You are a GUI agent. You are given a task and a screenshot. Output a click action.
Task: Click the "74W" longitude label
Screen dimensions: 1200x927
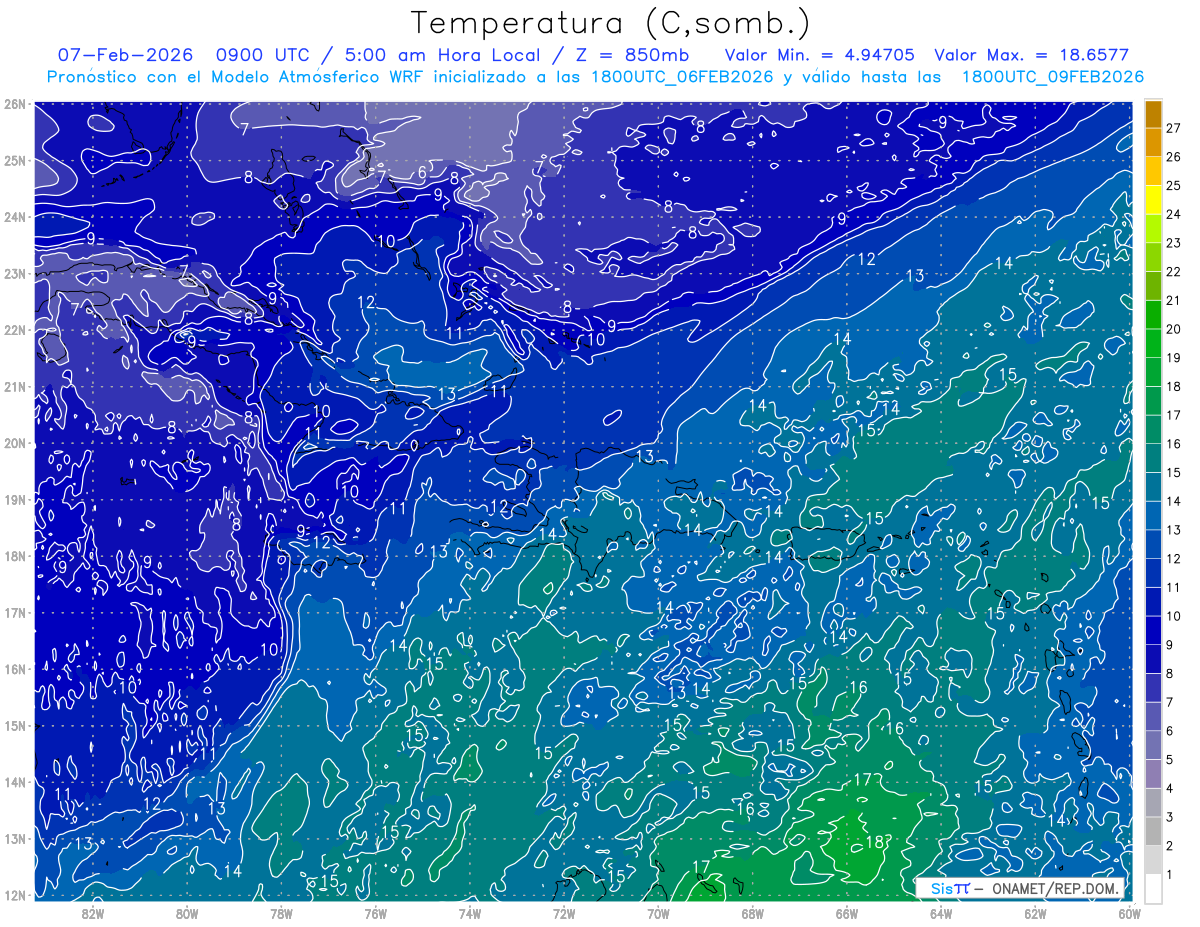(x=470, y=913)
